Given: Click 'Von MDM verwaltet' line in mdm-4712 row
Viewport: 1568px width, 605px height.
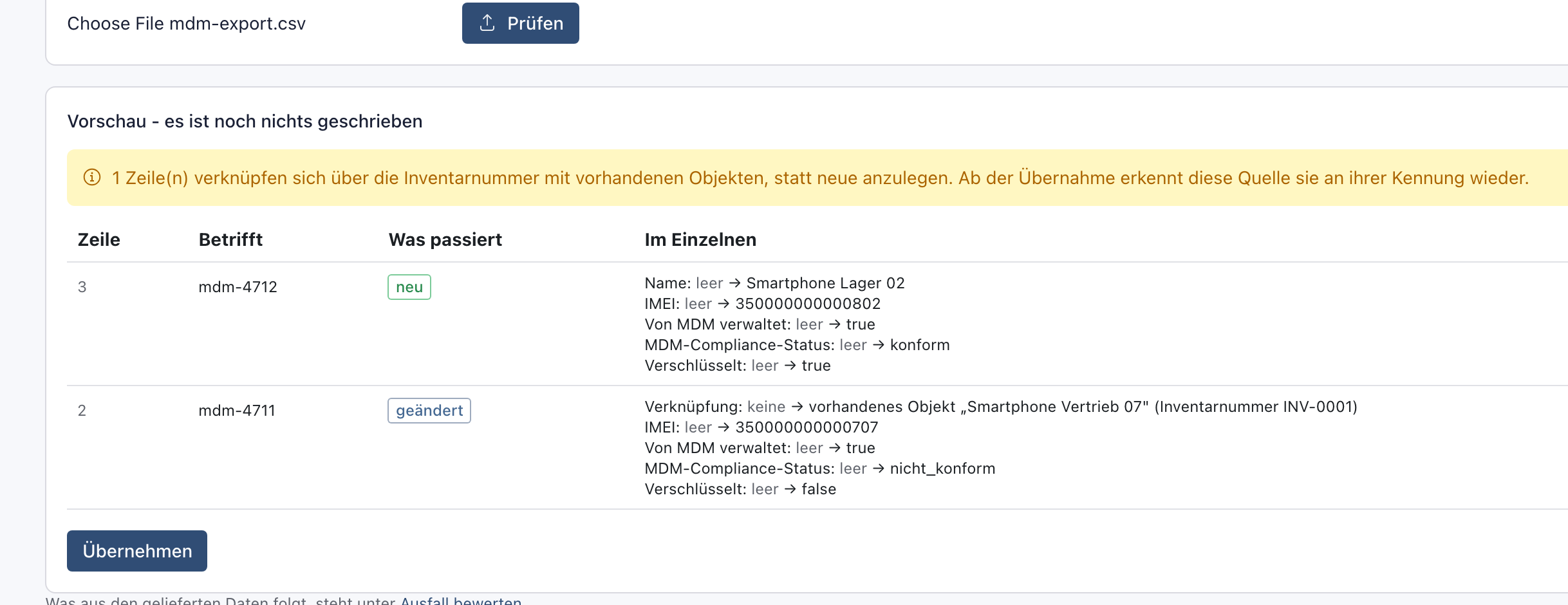Looking at the screenshot, I should [x=760, y=324].
